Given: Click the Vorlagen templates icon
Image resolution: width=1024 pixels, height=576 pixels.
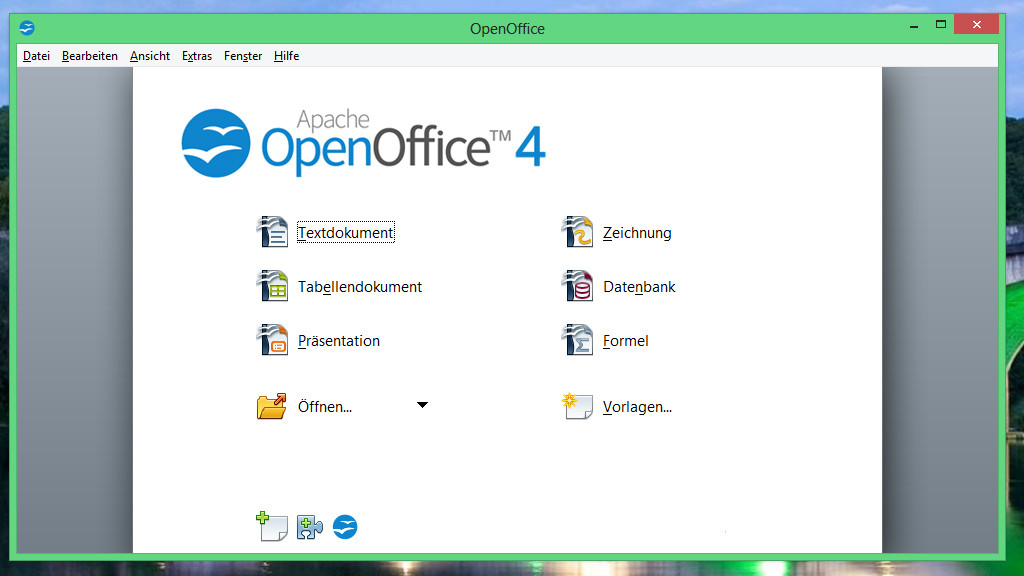Looking at the screenshot, I should pos(577,406).
